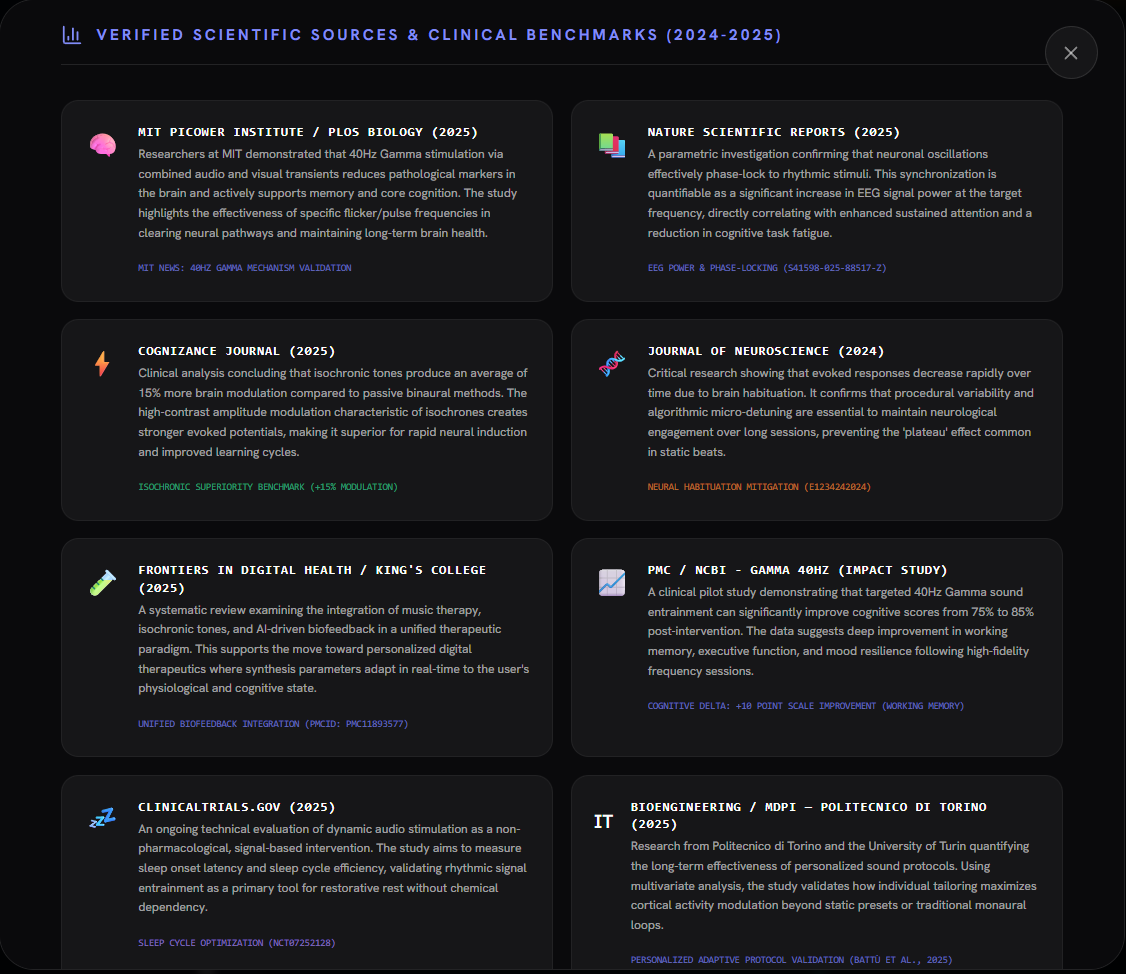This screenshot has width=1126, height=974.
Task: Click the brain icon on MIT Picower card
Action: tap(103, 145)
